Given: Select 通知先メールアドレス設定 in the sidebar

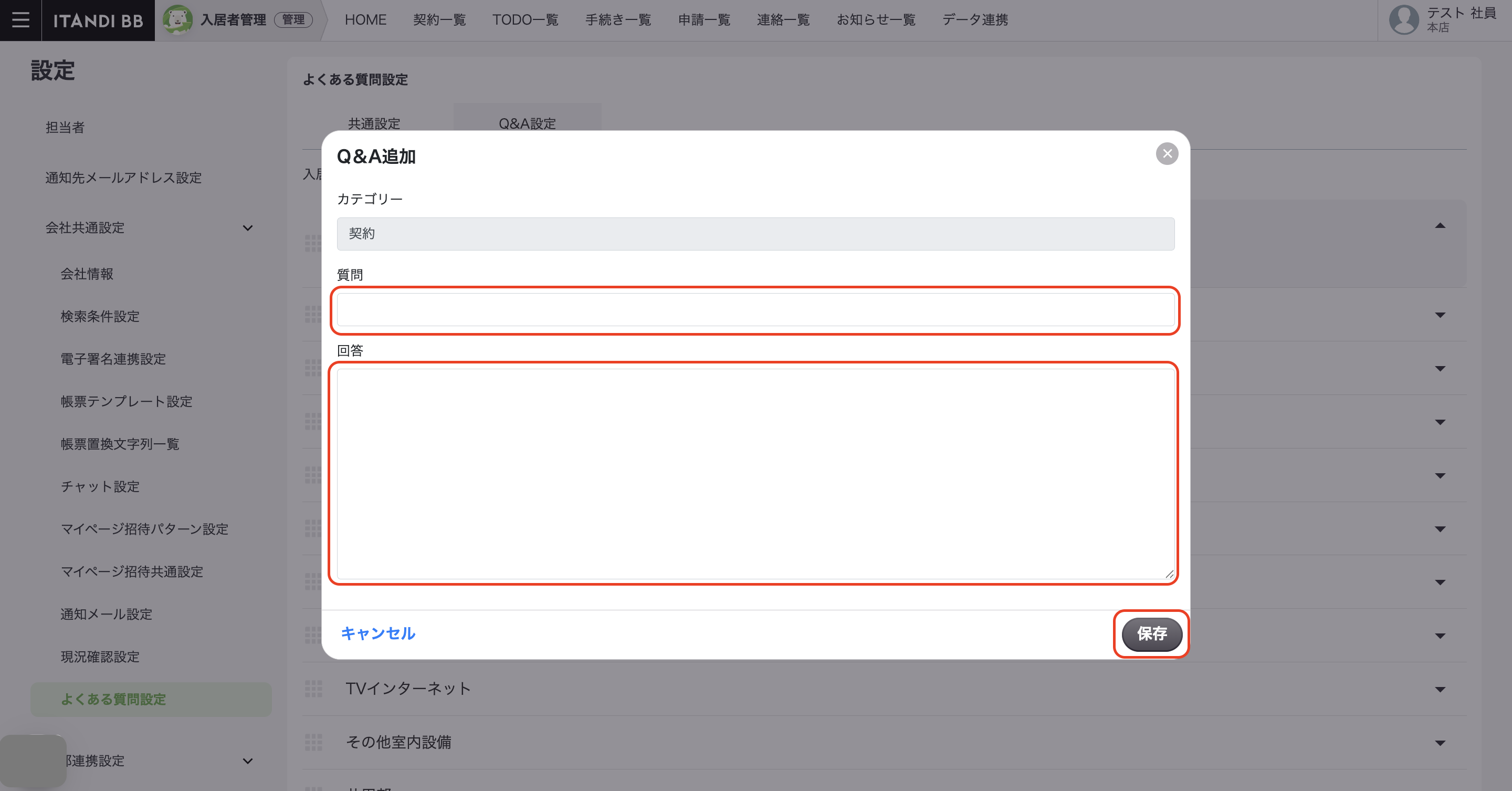Looking at the screenshot, I should click(x=123, y=178).
